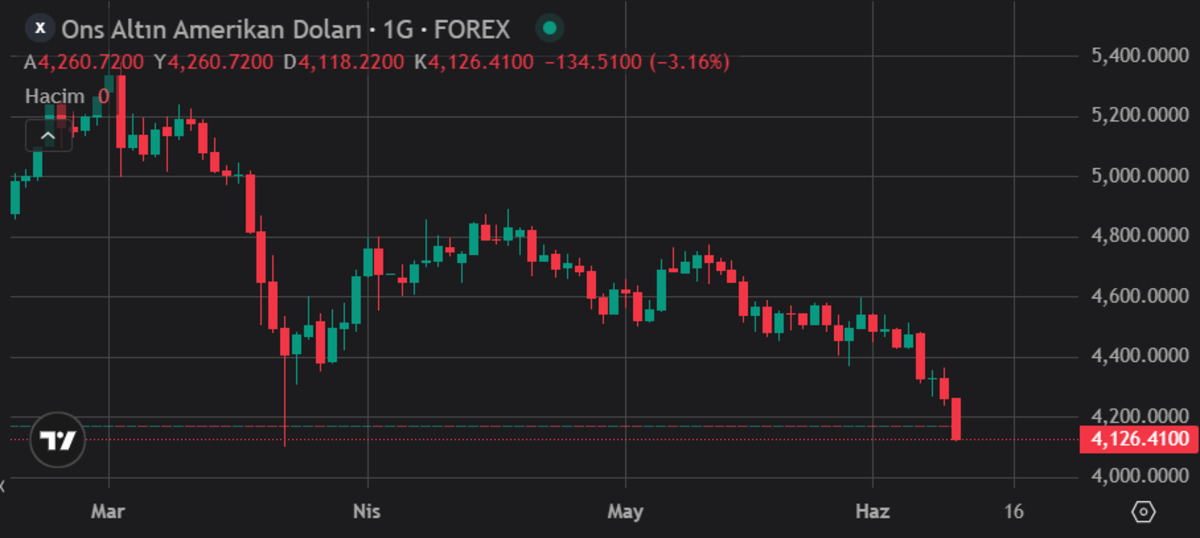
Task: Select the Mar label on time axis
Action: click(x=107, y=512)
